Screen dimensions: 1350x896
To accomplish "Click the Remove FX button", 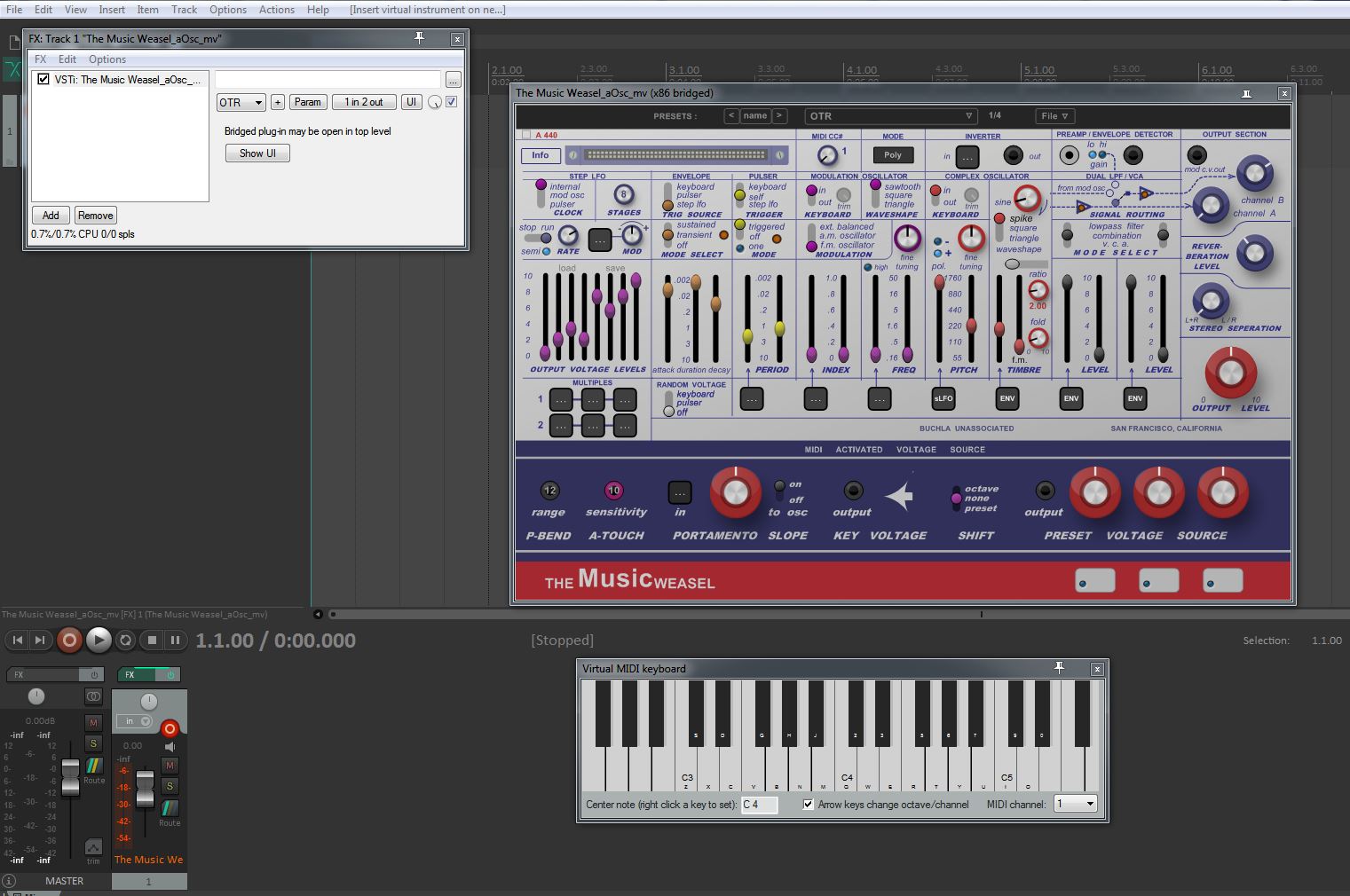I will click(95, 216).
